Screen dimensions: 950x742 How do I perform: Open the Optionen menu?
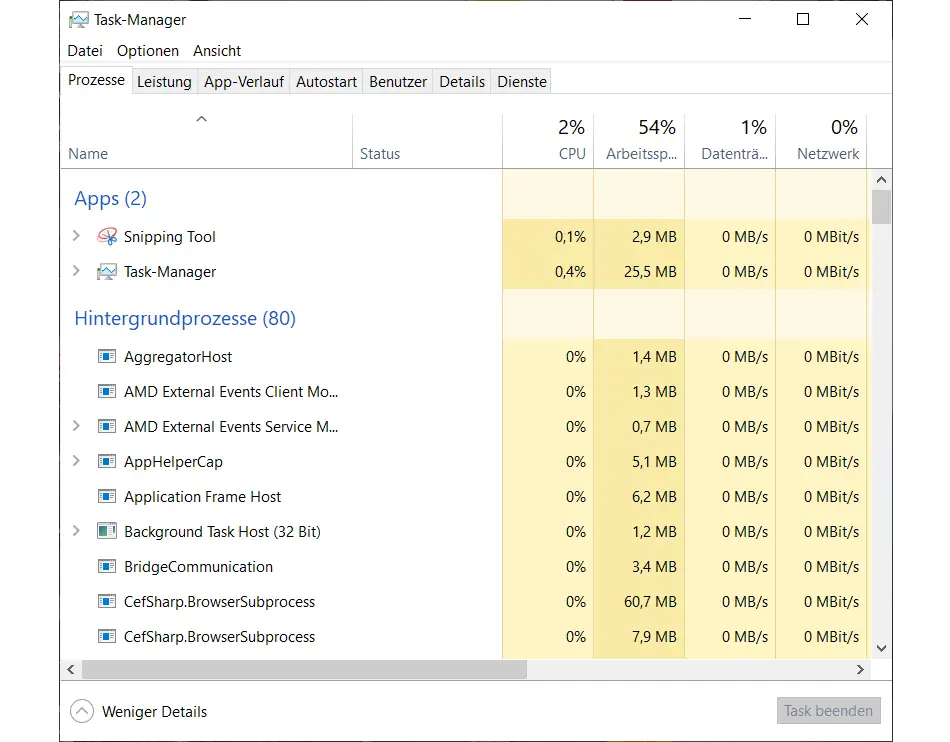[x=148, y=51]
